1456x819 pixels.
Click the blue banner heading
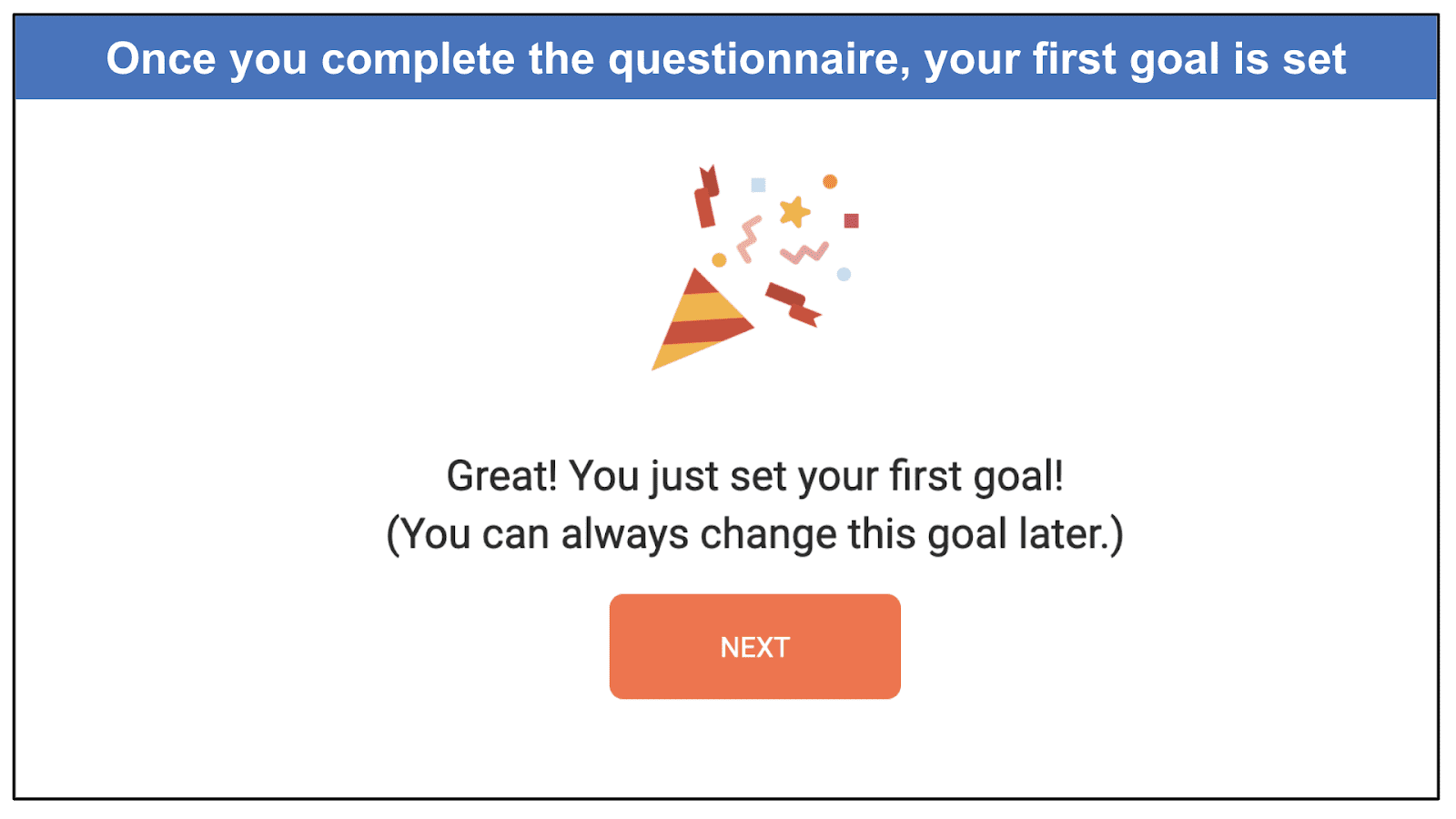[x=726, y=58]
